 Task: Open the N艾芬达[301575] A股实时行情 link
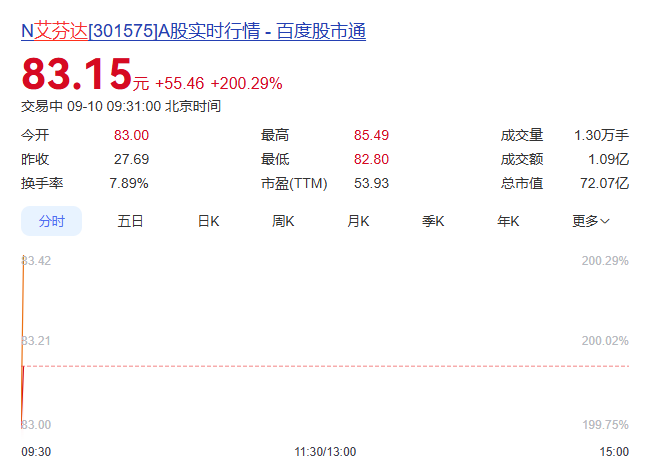click(194, 31)
